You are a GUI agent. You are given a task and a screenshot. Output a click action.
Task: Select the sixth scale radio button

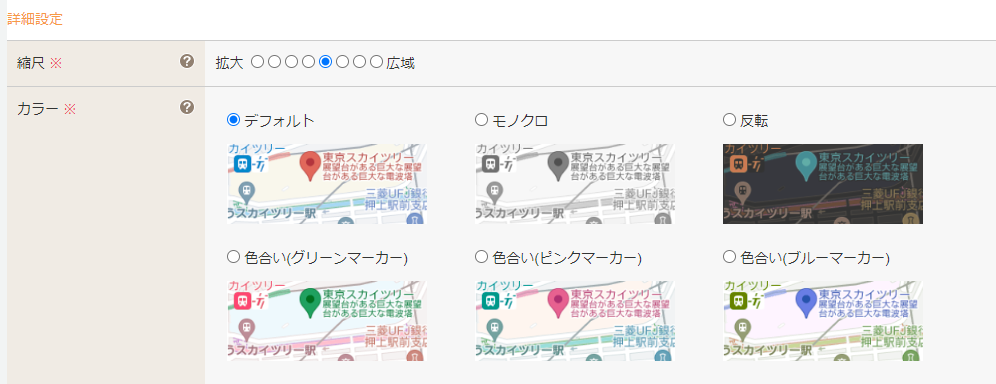point(342,62)
